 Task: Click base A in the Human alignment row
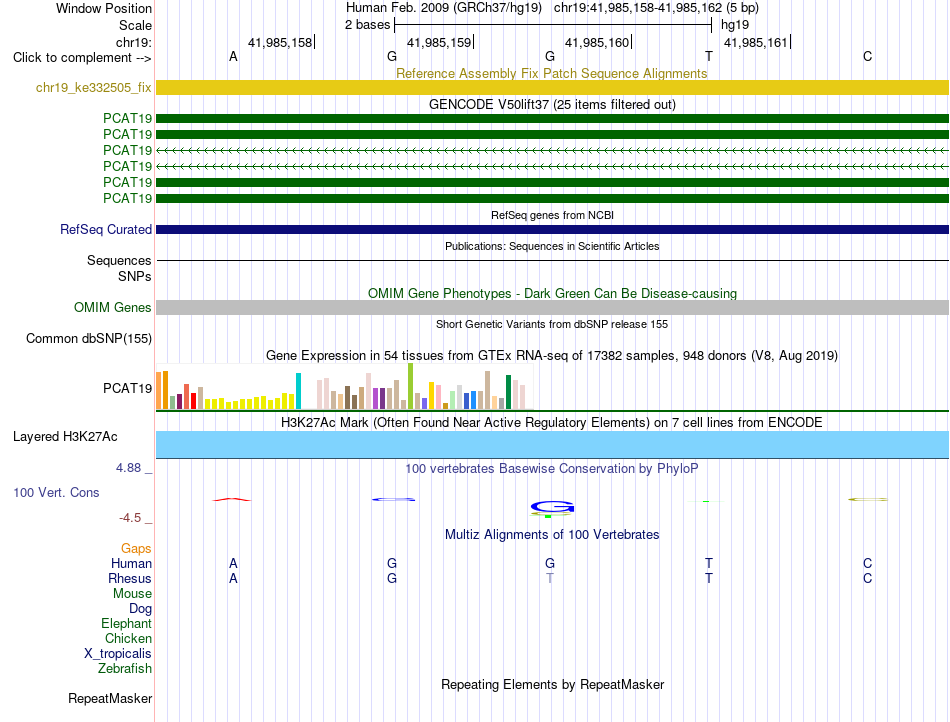tap(233, 563)
